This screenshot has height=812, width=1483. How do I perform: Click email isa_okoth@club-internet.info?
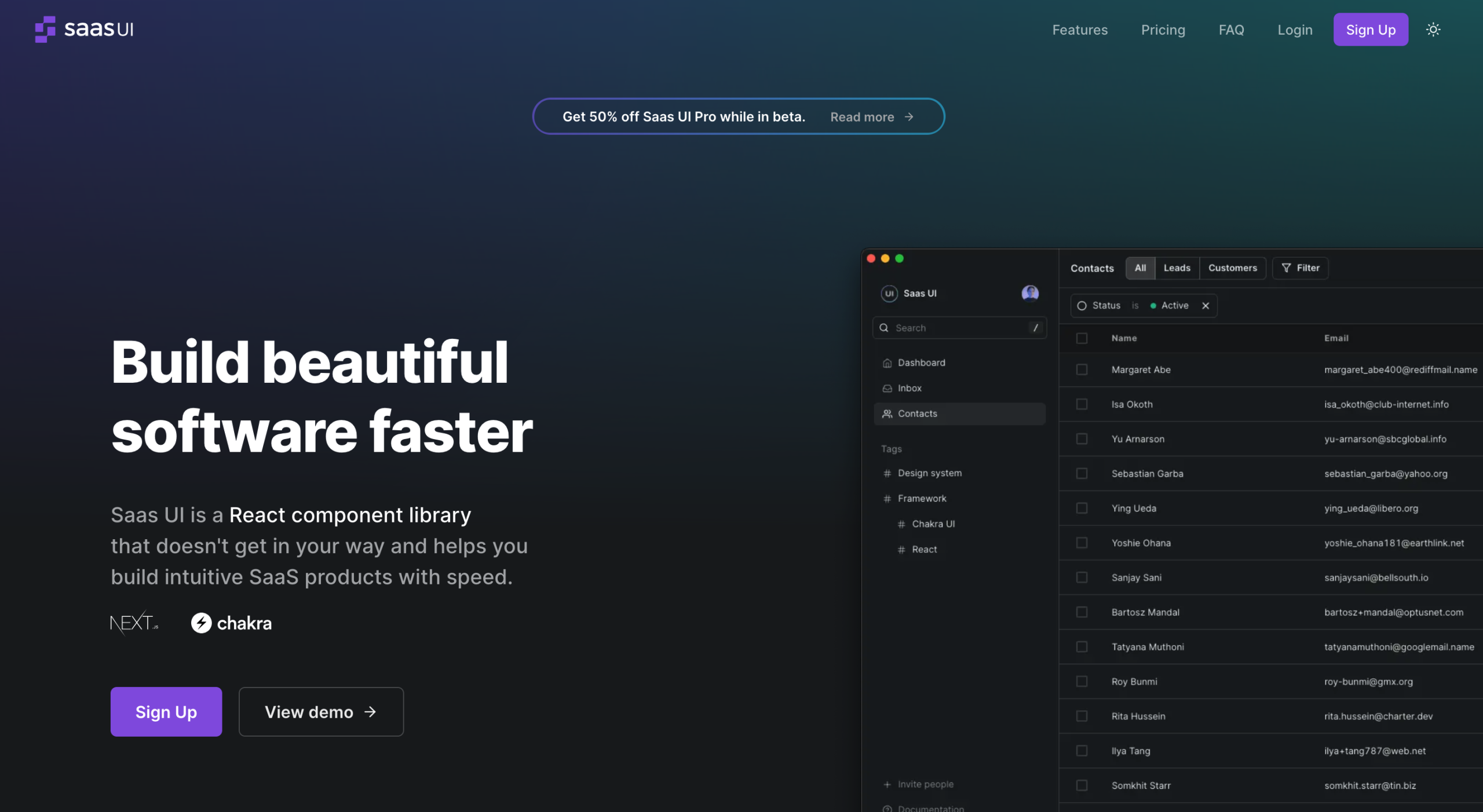[x=1386, y=404]
